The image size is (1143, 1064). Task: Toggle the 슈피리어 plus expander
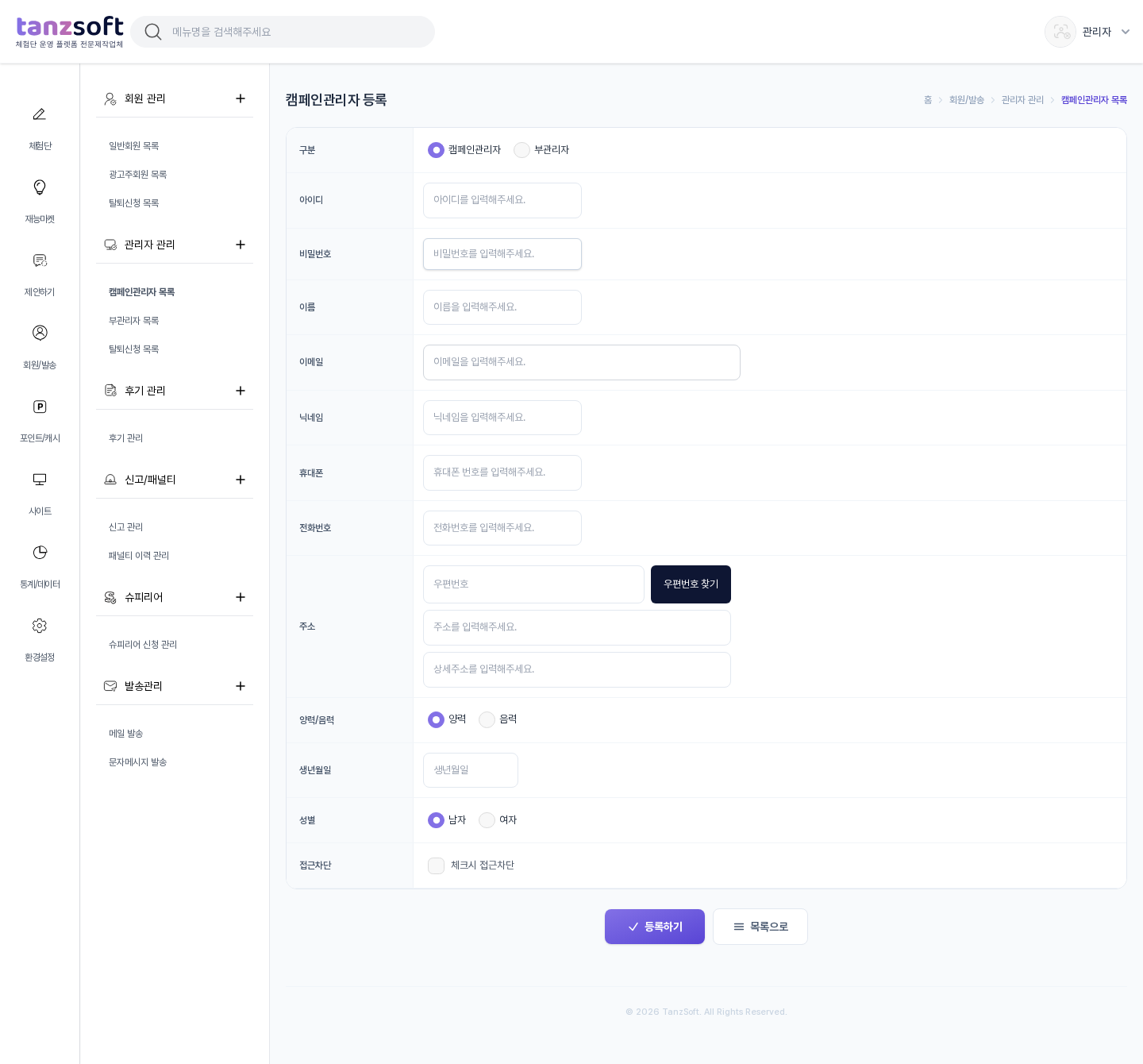point(241,597)
